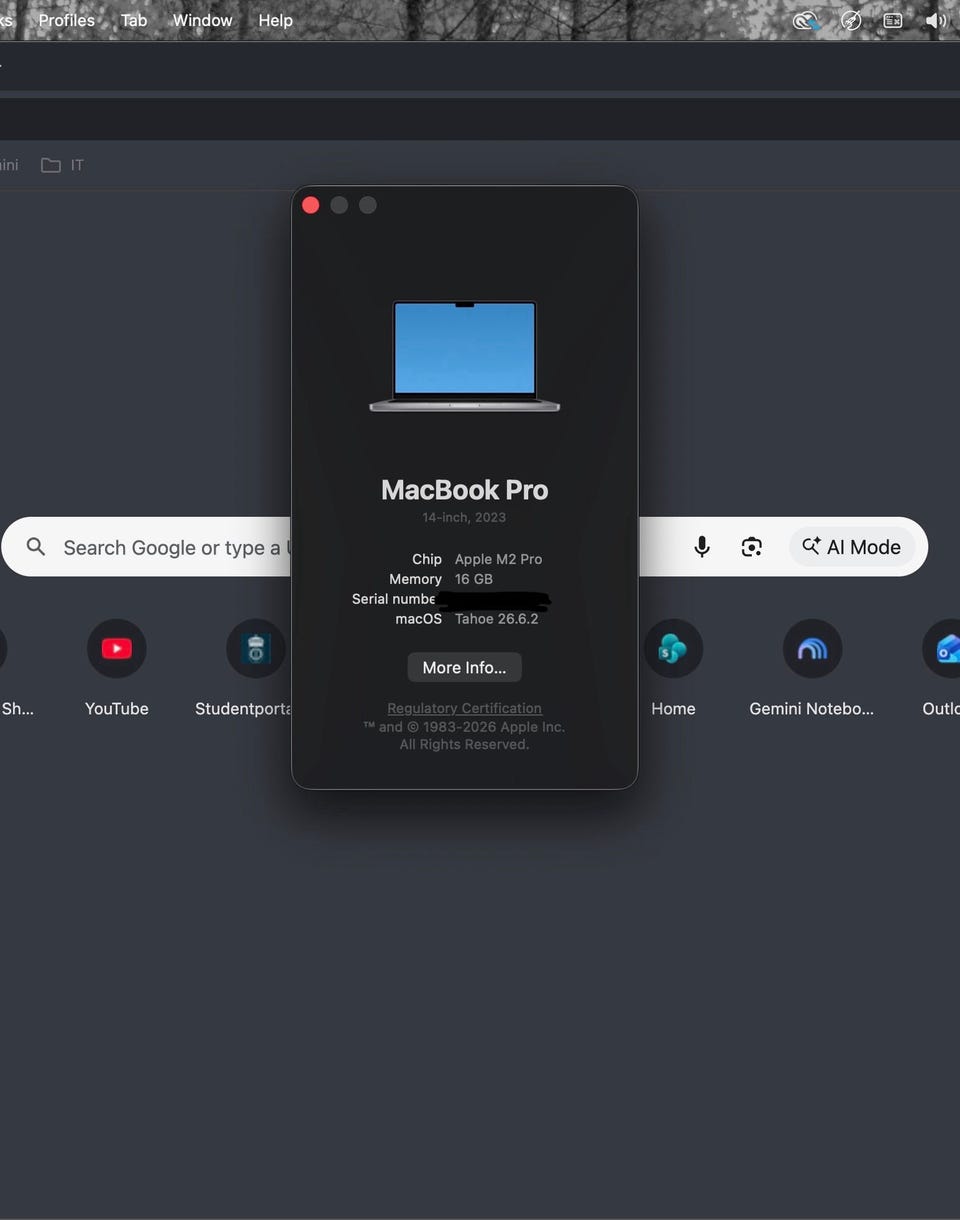The image size is (960, 1220).
Task: Click the rocket icon in the menu bar
Action: (x=851, y=20)
